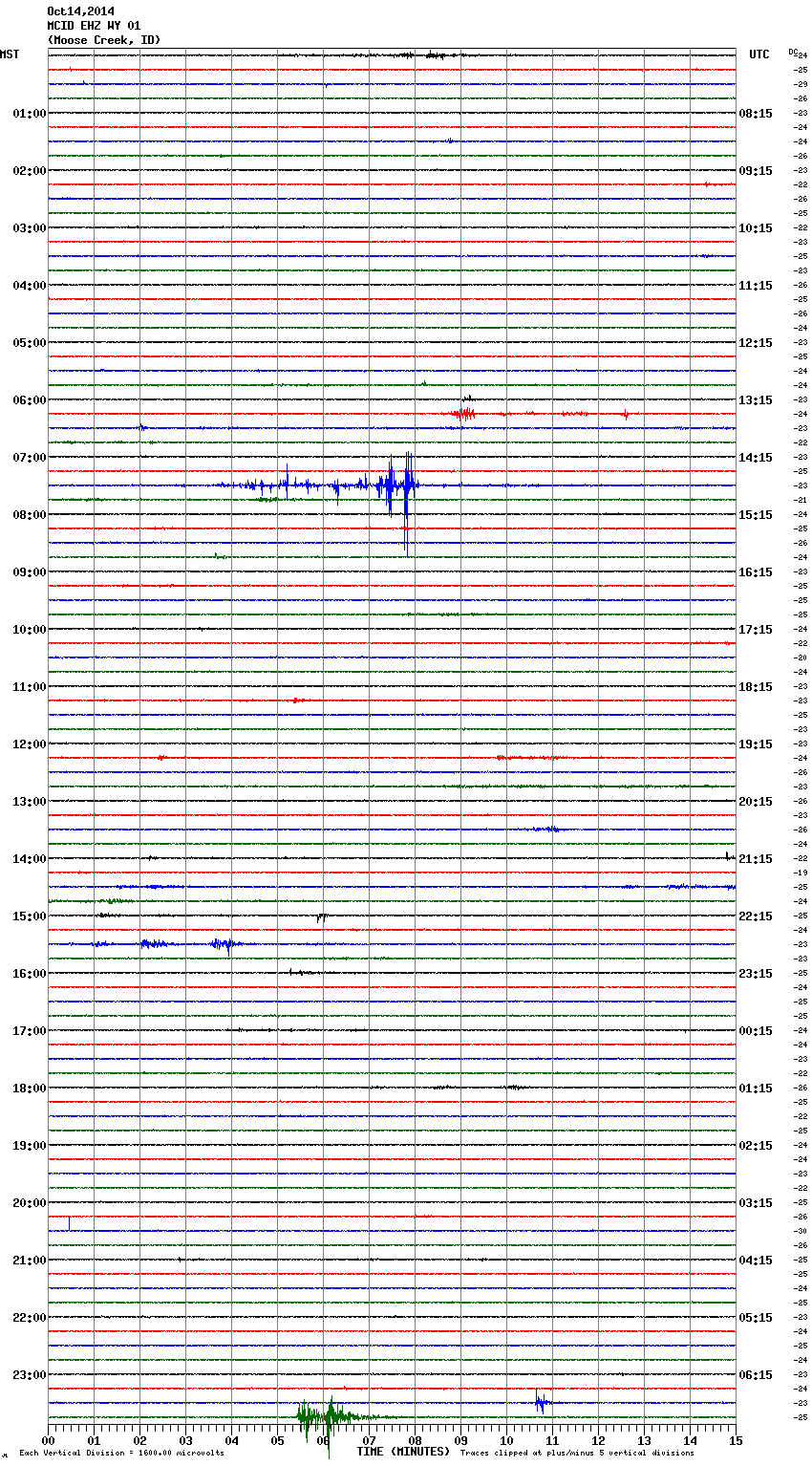Select the '05:00' MST hour label
Viewport: 812px width, 1466px height.
pyautogui.click(x=29, y=343)
